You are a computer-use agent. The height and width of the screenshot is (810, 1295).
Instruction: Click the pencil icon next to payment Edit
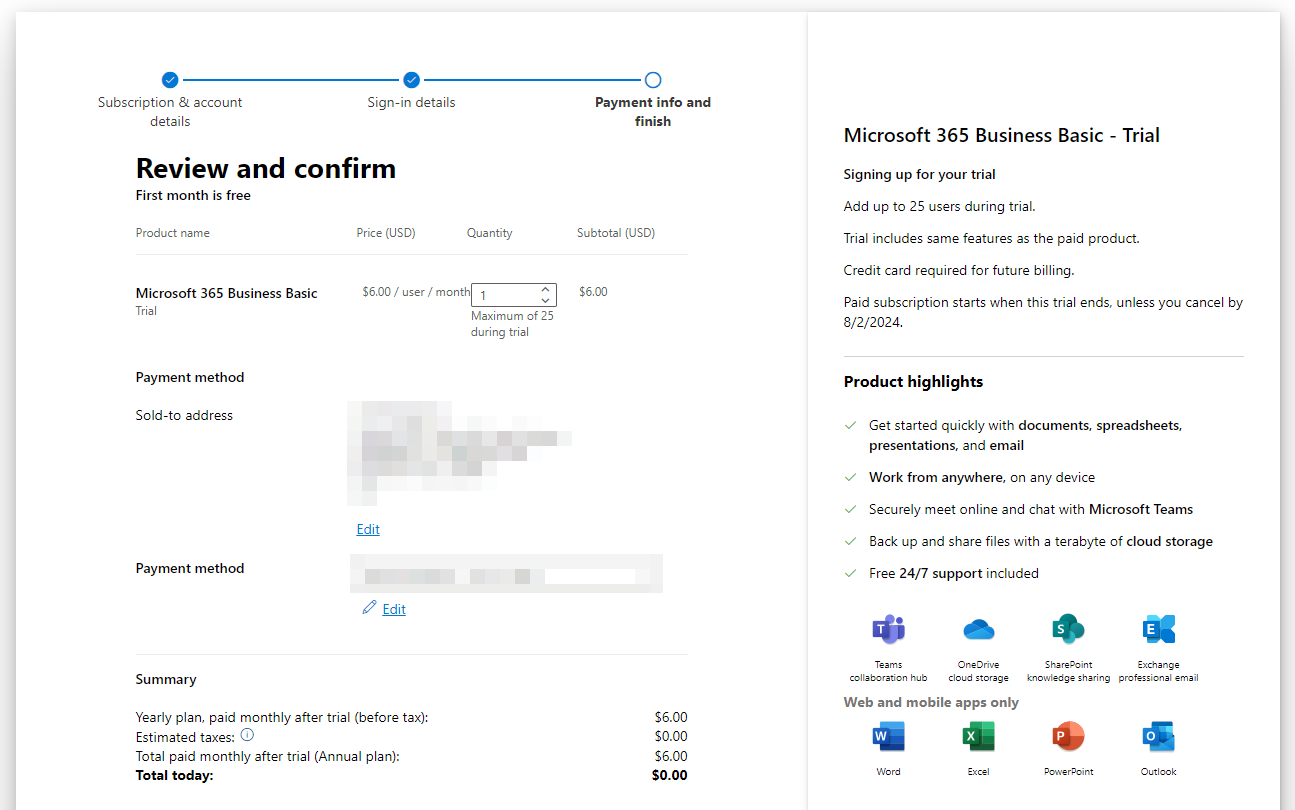369,607
